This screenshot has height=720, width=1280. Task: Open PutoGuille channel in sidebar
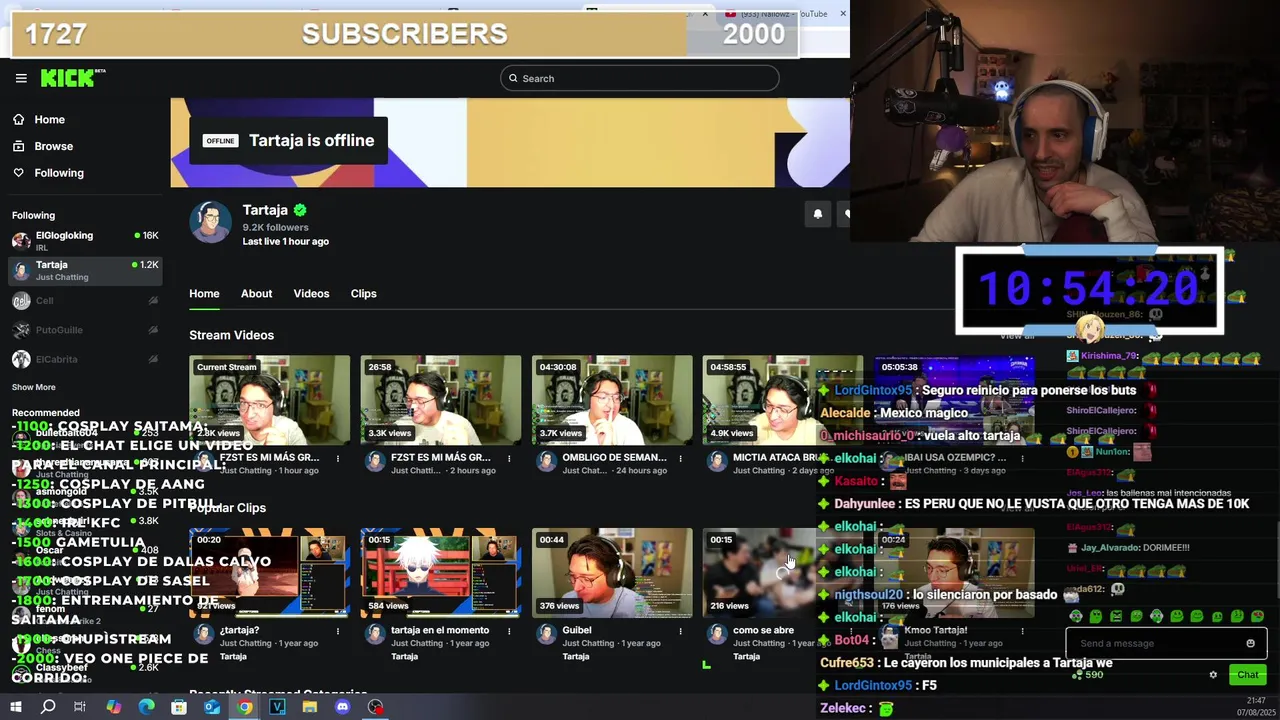(85, 330)
